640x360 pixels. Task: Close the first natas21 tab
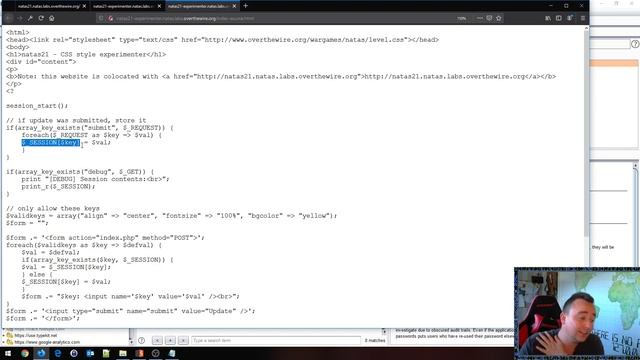tap(84, 7)
